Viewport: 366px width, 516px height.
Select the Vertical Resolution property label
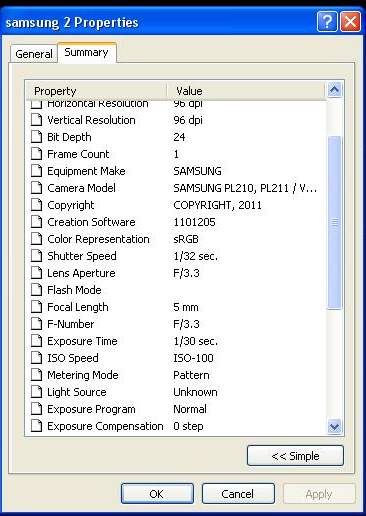point(91,120)
